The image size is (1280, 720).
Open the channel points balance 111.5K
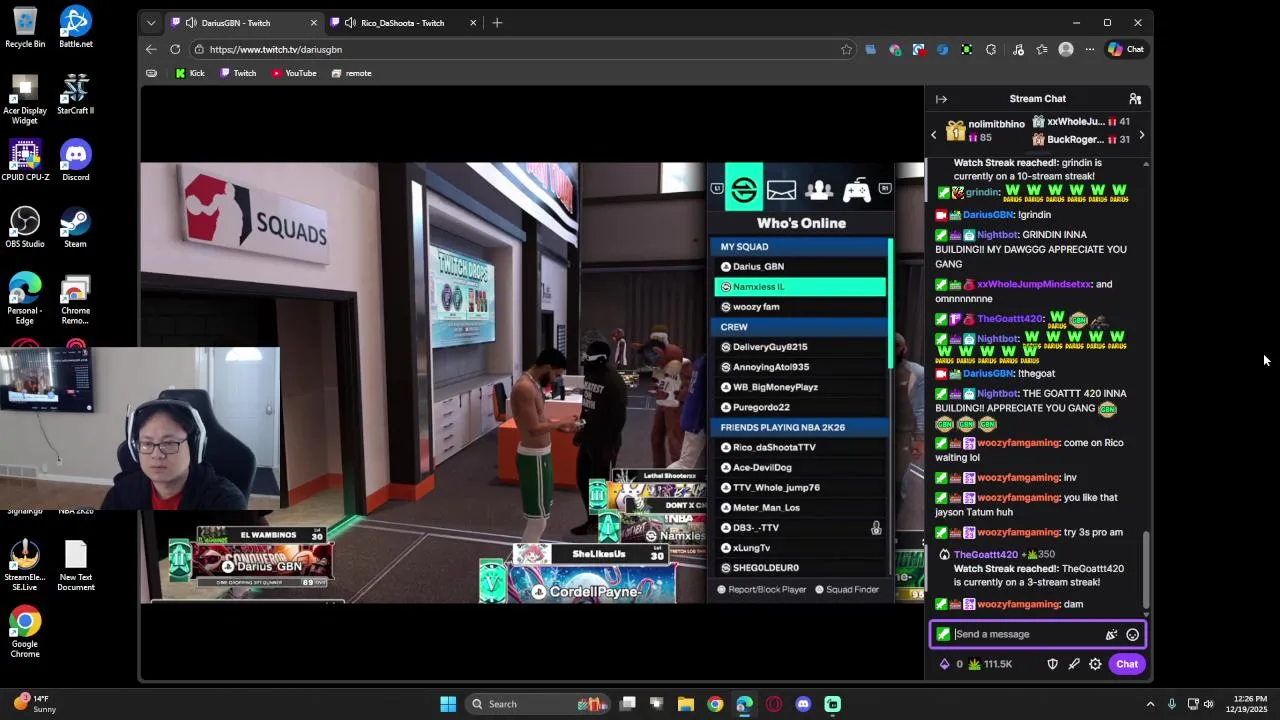click(x=990, y=664)
